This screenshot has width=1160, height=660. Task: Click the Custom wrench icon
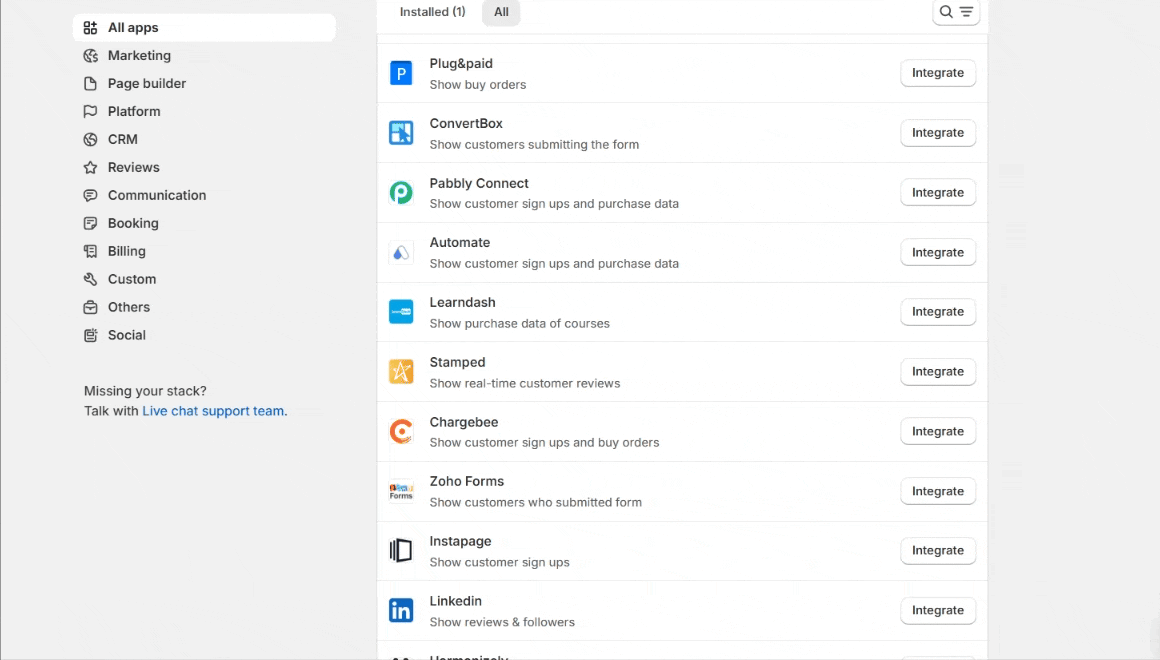coord(90,279)
